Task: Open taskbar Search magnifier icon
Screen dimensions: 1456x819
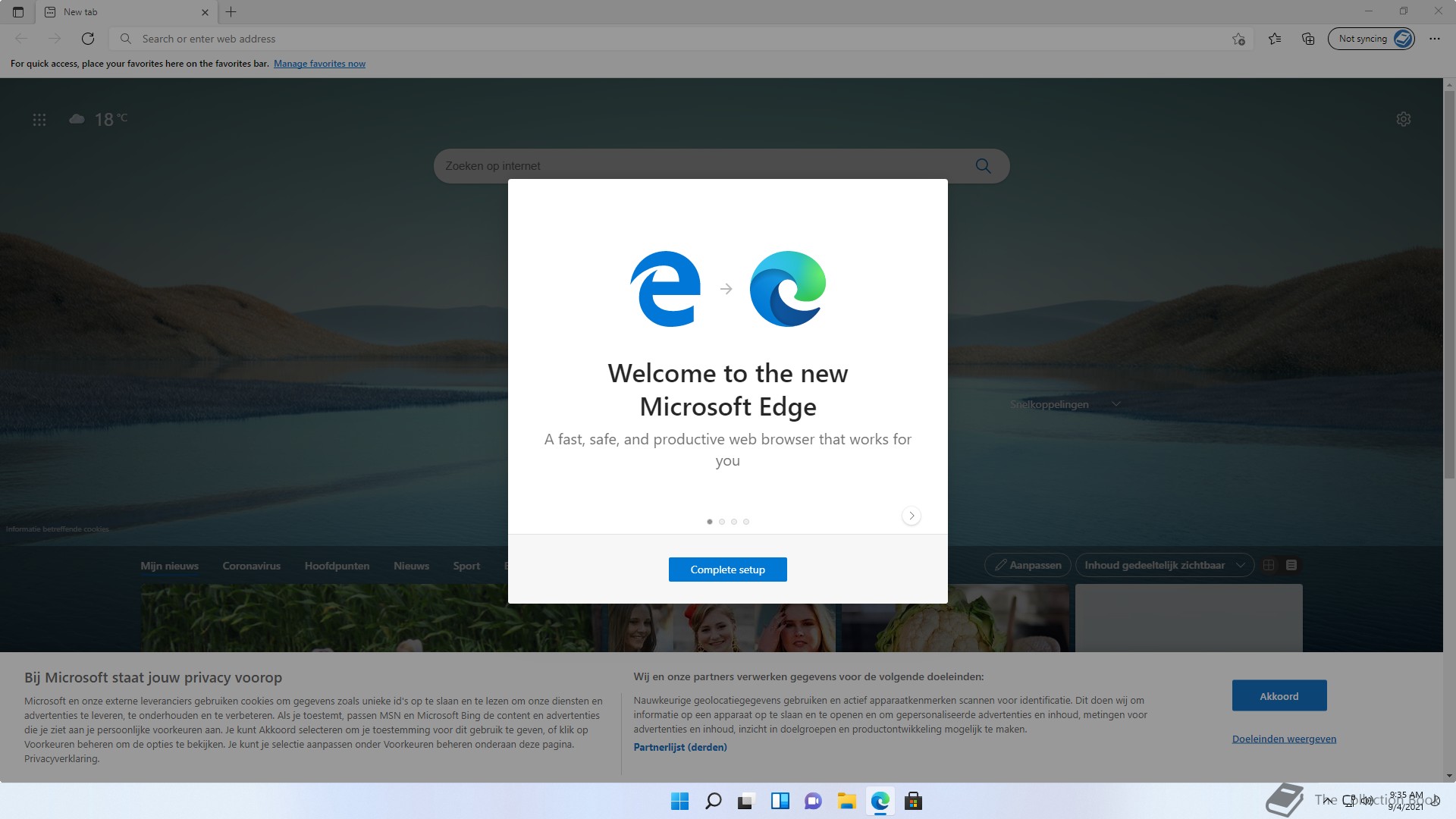Action: coord(714,801)
